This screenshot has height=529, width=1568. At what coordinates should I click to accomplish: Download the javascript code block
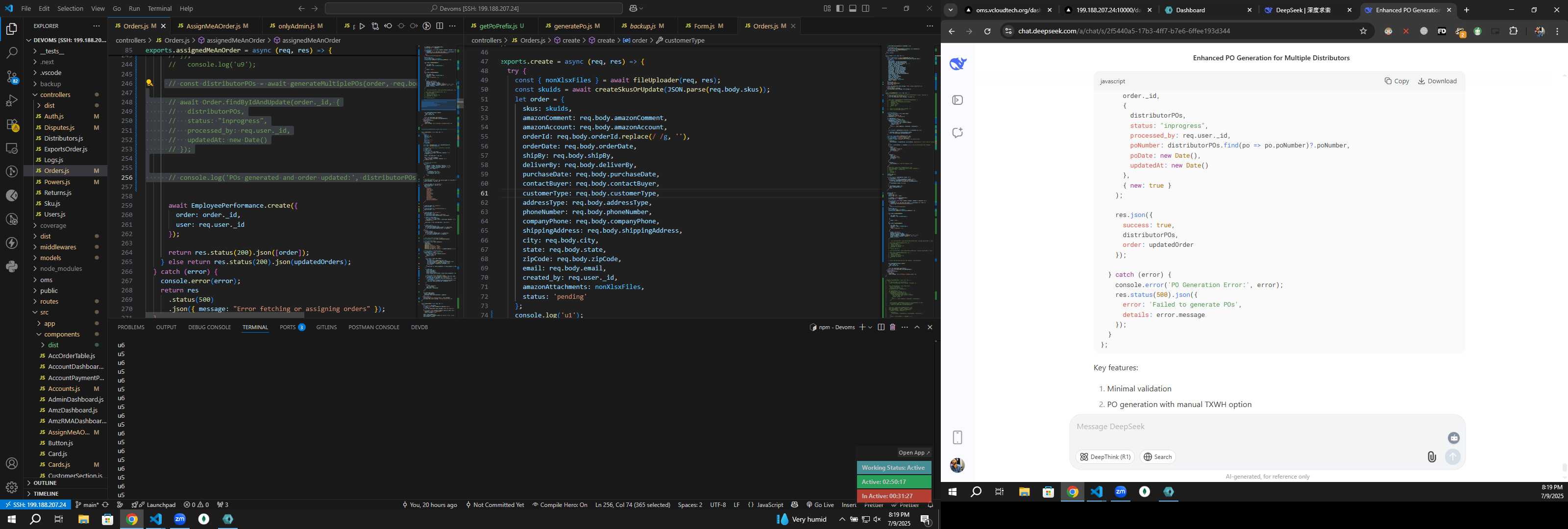(x=1437, y=81)
